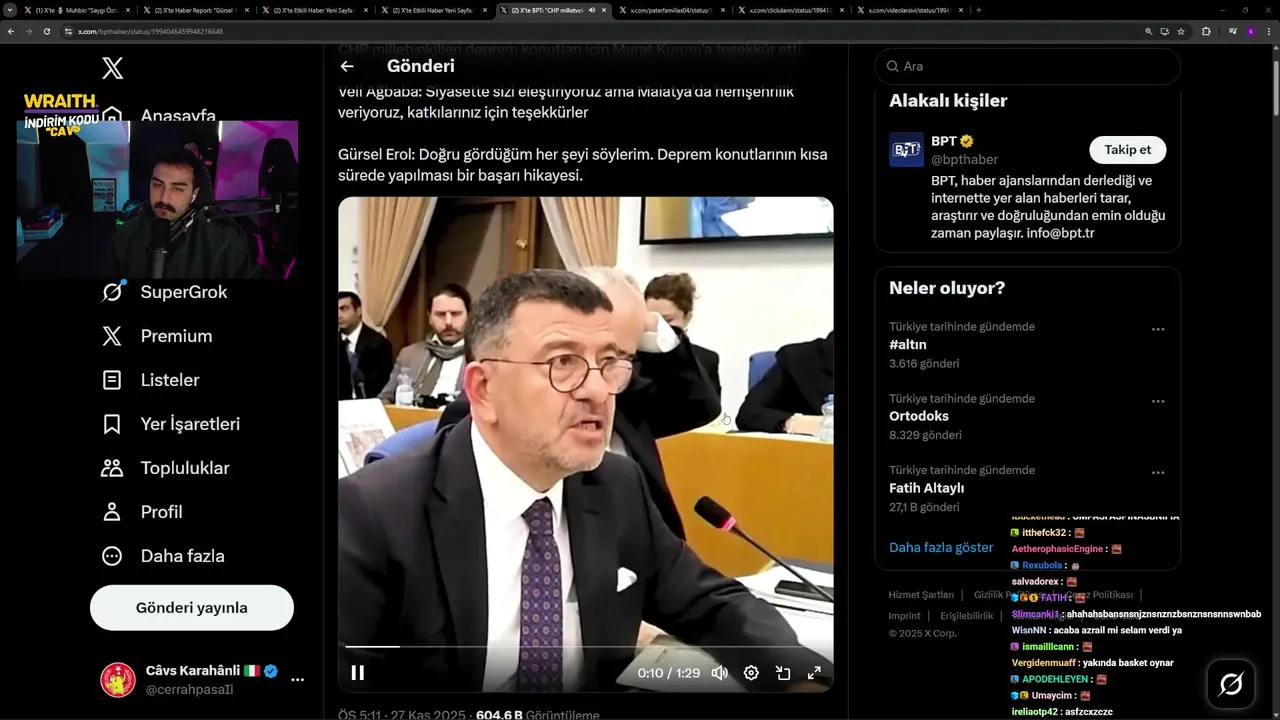Reload the page
Viewport: 1280px width, 720px height.
pos(46,31)
